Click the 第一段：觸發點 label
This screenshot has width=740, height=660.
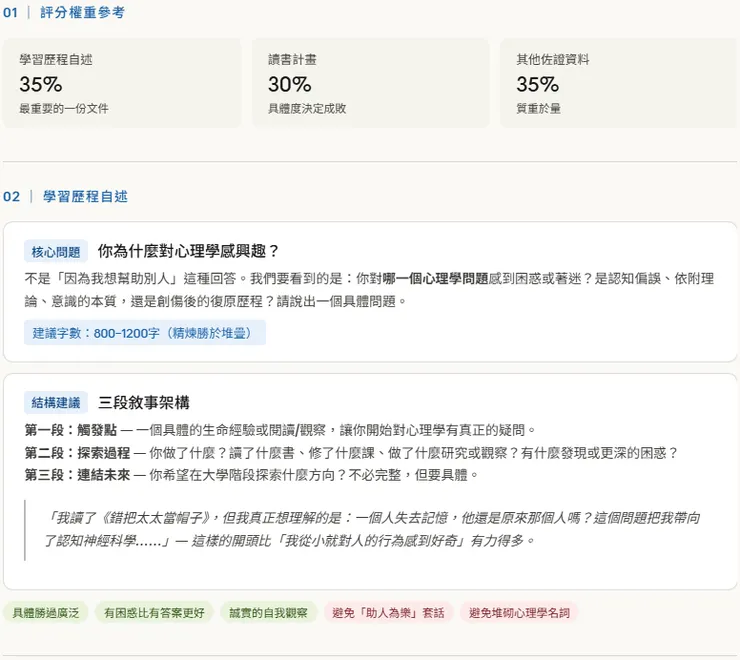point(71,429)
